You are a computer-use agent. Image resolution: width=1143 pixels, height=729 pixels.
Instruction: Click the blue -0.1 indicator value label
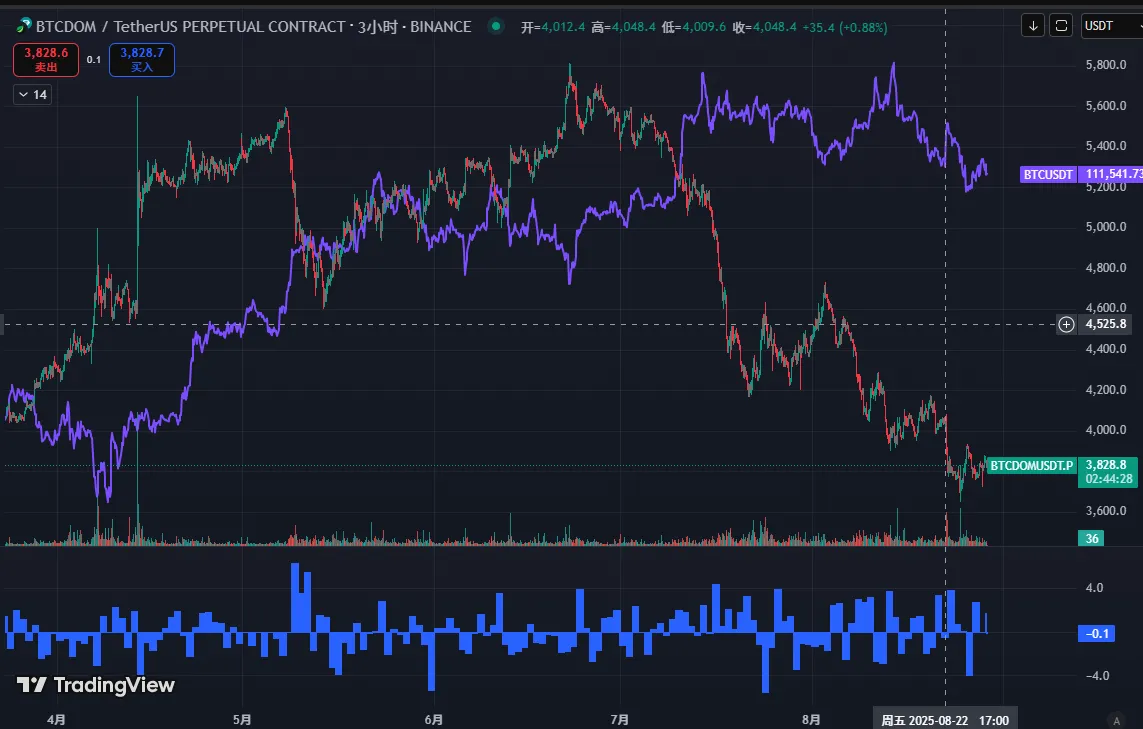pyautogui.click(x=1096, y=633)
